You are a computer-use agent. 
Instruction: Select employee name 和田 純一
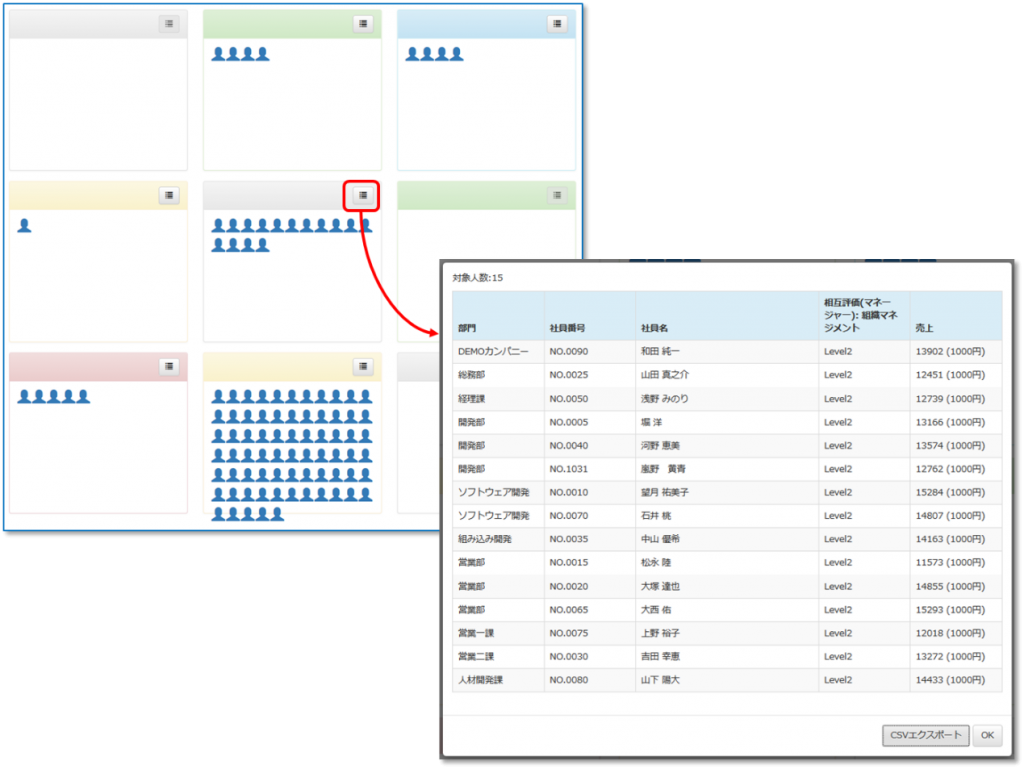[660, 351]
